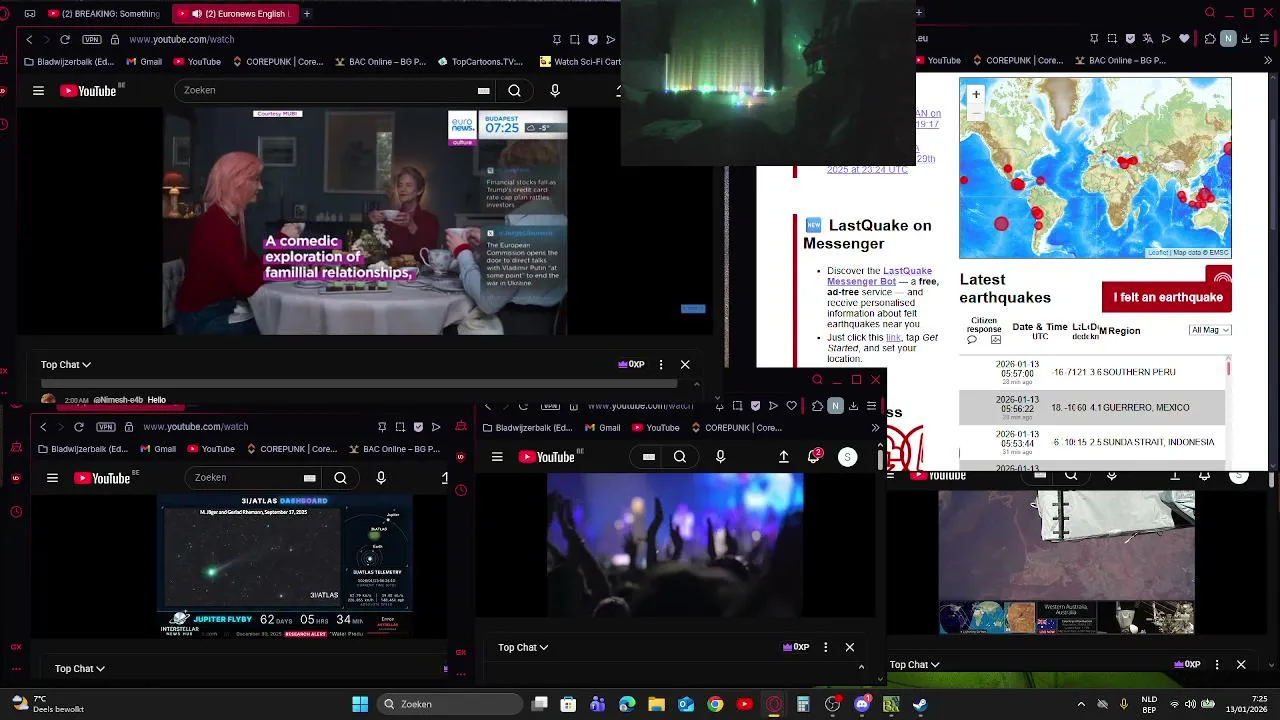Open the weather widget showing 7°C
The width and height of the screenshot is (1280, 720).
click(48, 704)
